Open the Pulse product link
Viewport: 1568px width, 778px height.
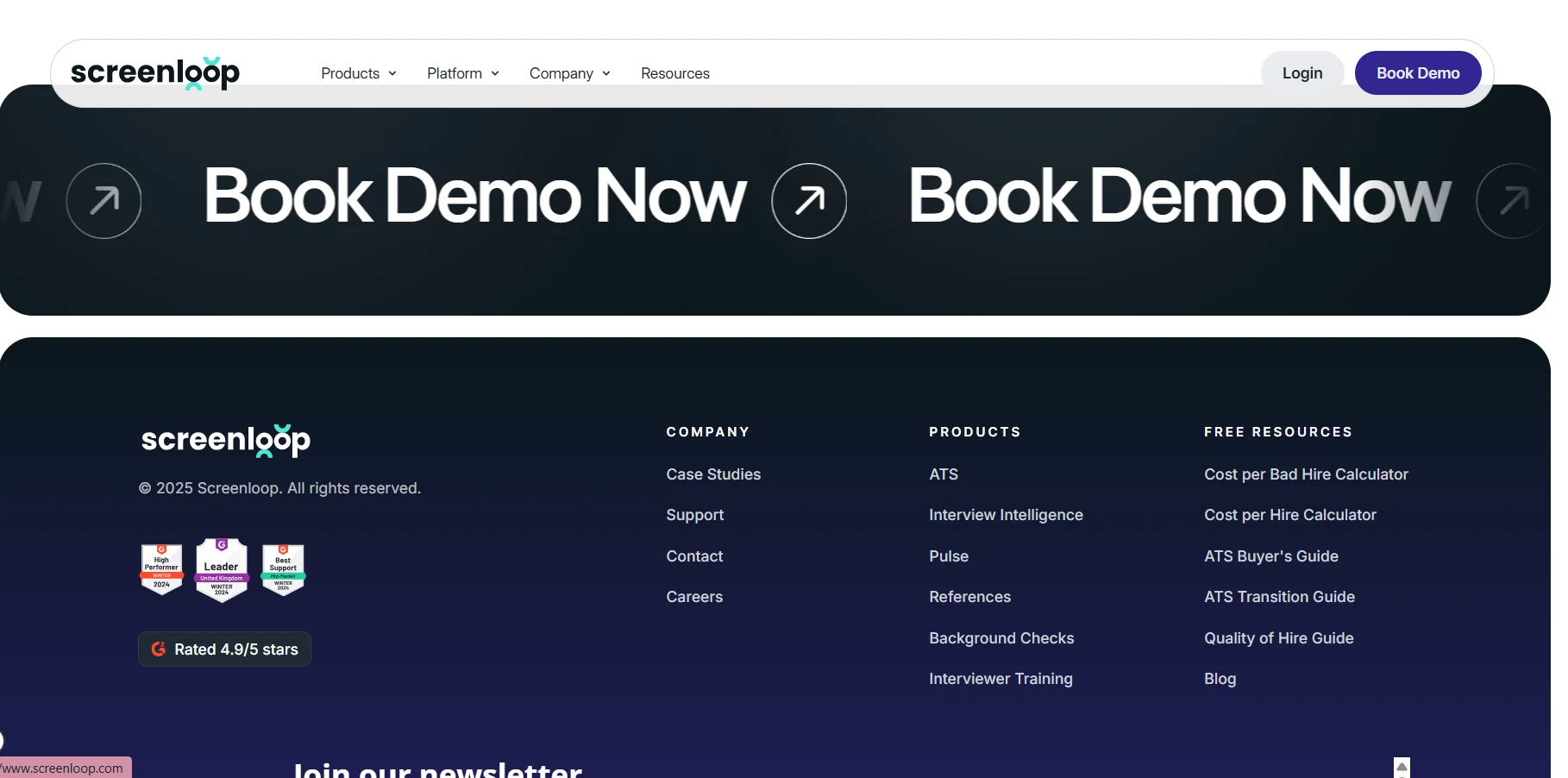click(949, 556)
